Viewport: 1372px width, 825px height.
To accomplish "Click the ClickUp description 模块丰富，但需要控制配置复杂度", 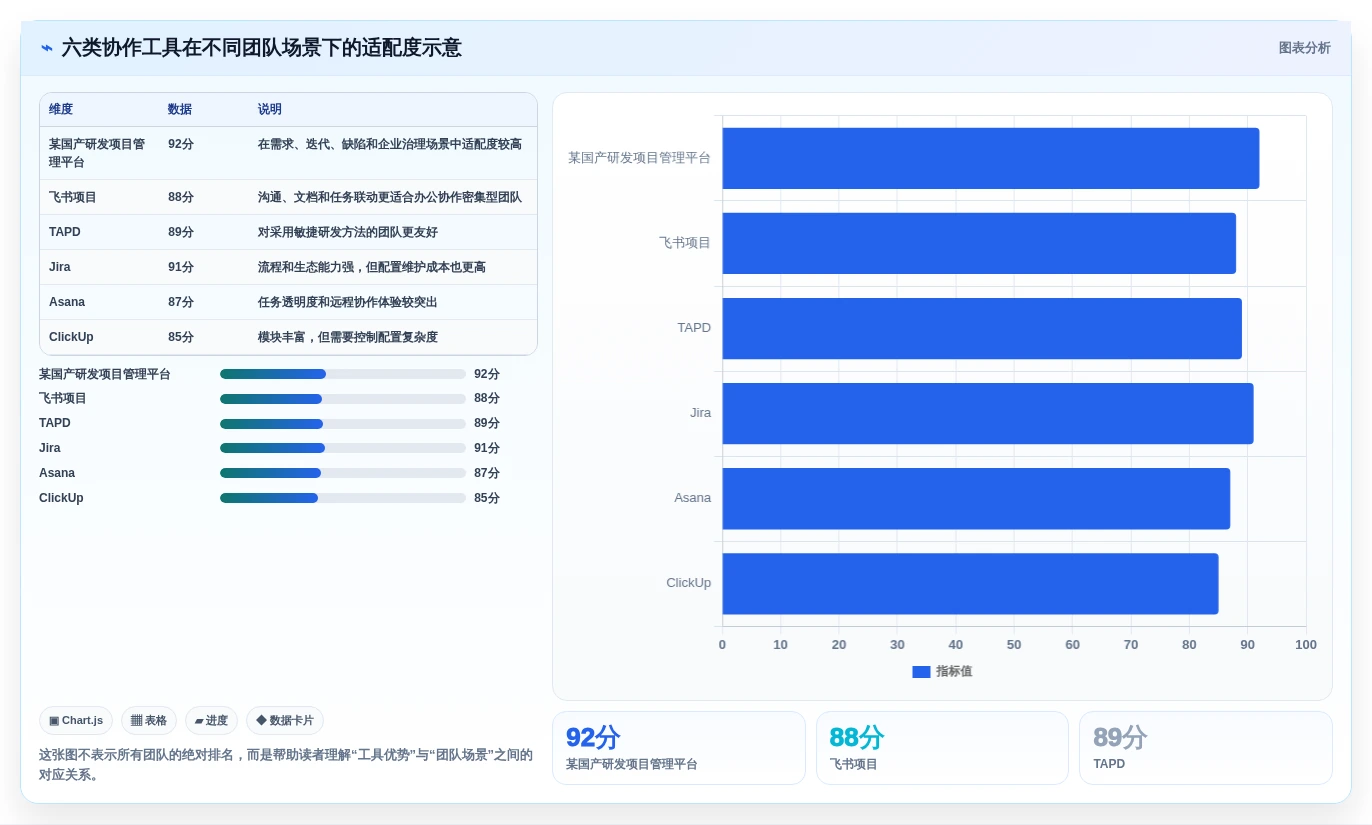I will point(348,337).
